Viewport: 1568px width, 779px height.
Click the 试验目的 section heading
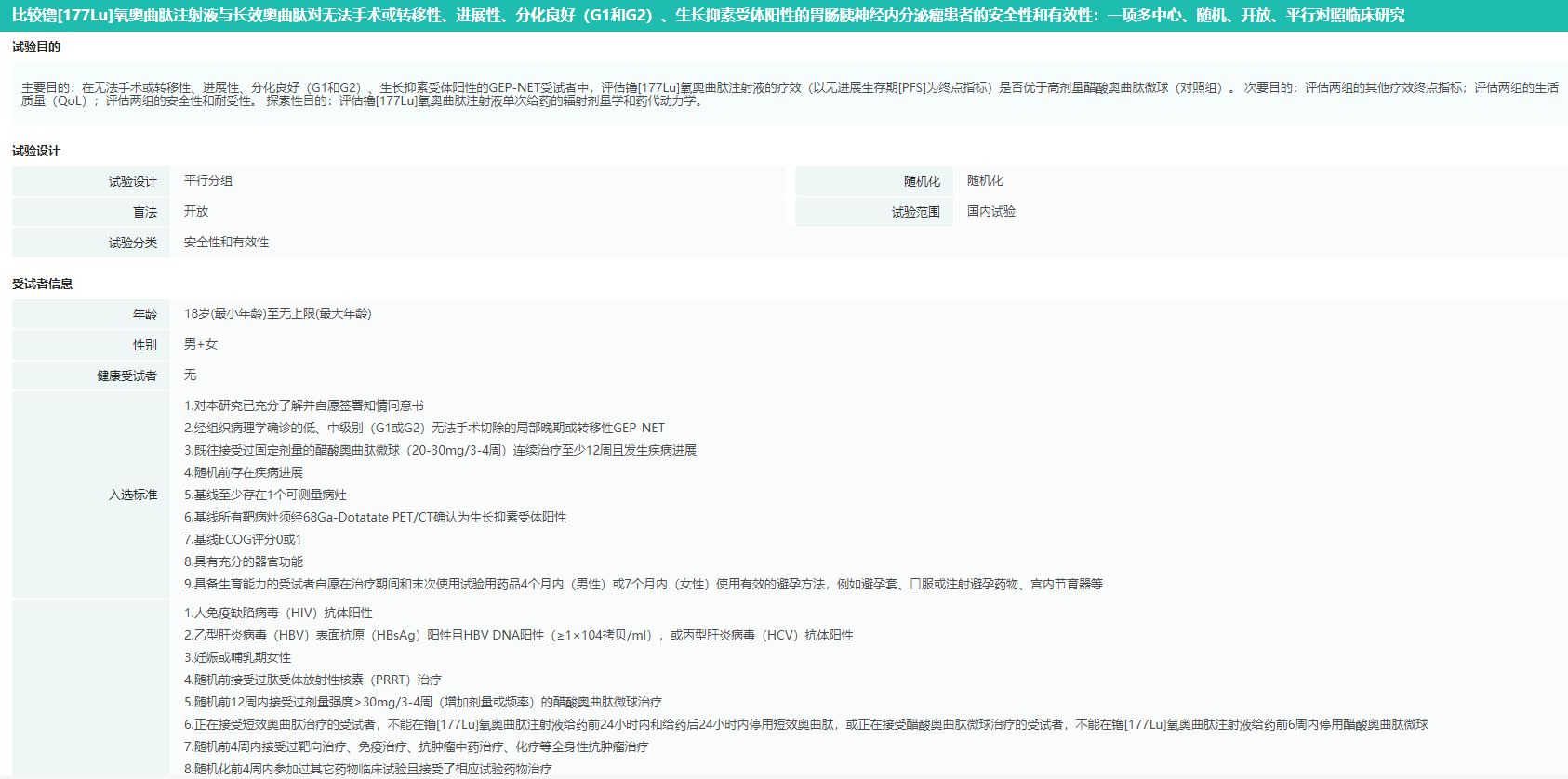[36, 47]
